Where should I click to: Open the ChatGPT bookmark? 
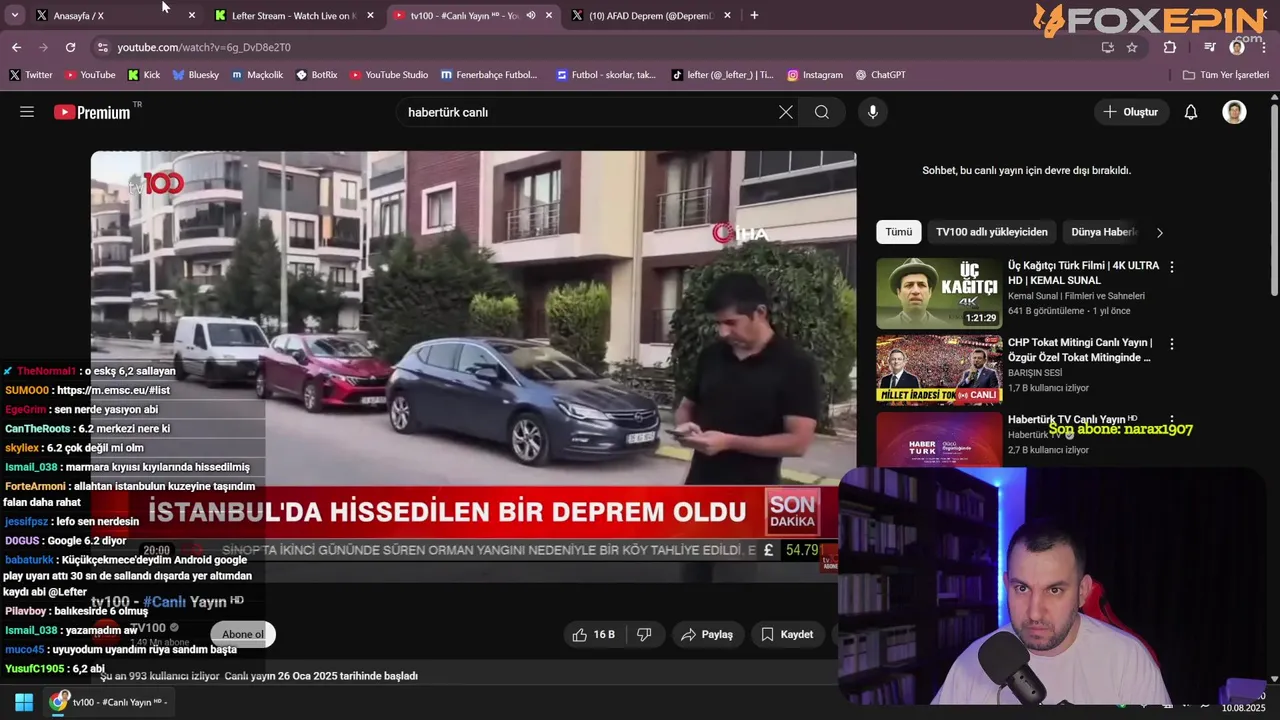pyautogui.click(x=880, y=74)
